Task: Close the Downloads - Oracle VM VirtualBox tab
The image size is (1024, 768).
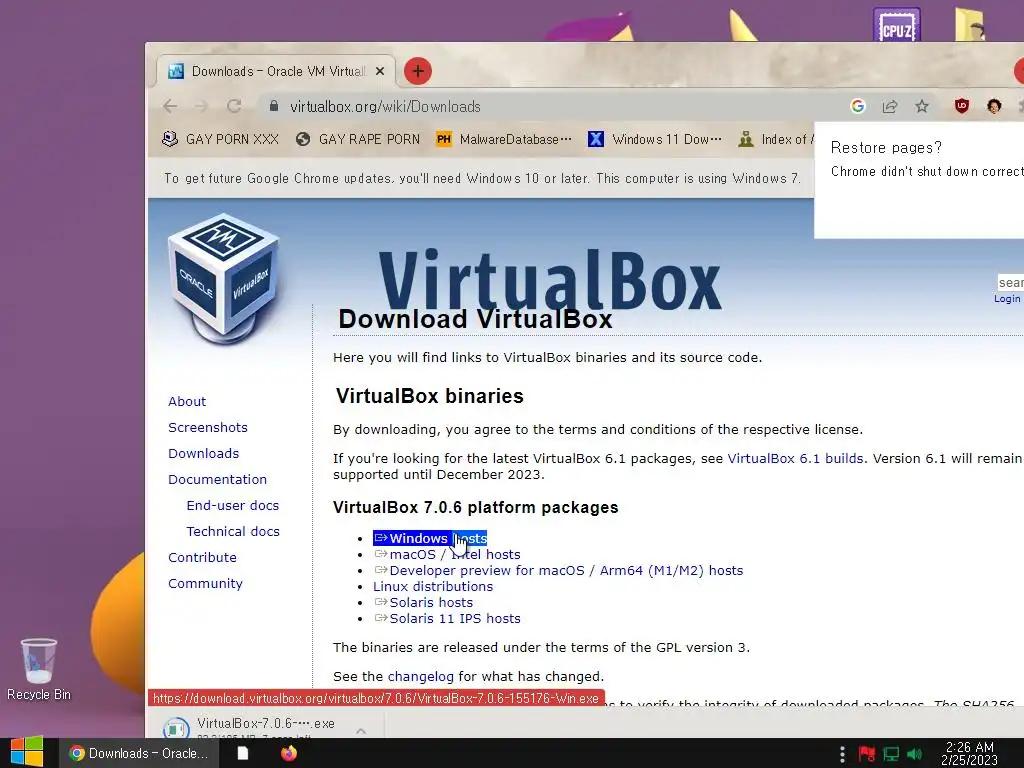Action: pyautogui.click(x=380, y=71)
